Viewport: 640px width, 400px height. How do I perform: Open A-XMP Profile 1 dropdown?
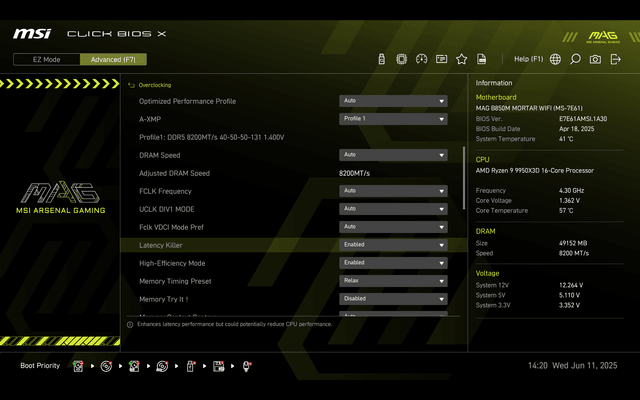pos(393,119)
